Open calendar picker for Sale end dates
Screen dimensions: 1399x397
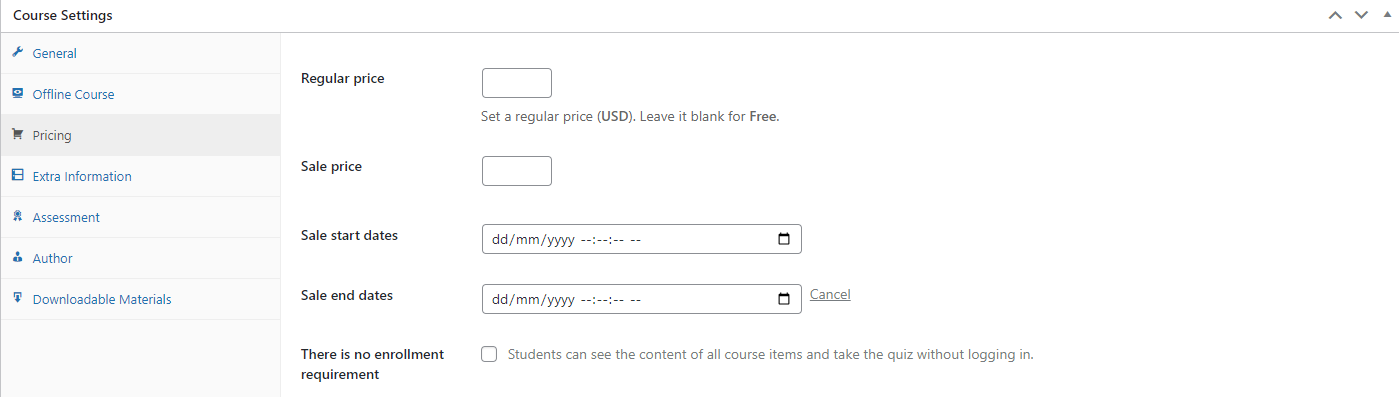click(784, 299)
